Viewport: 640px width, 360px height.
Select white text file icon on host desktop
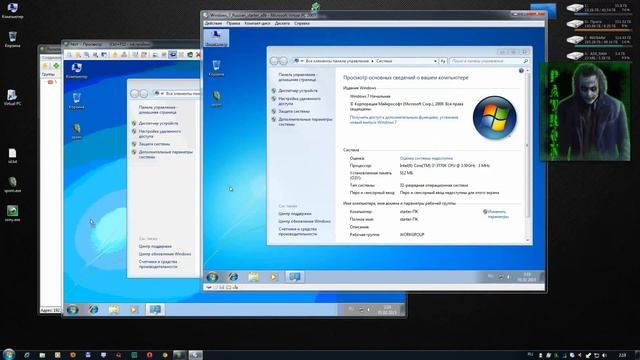tap(12, 156)
